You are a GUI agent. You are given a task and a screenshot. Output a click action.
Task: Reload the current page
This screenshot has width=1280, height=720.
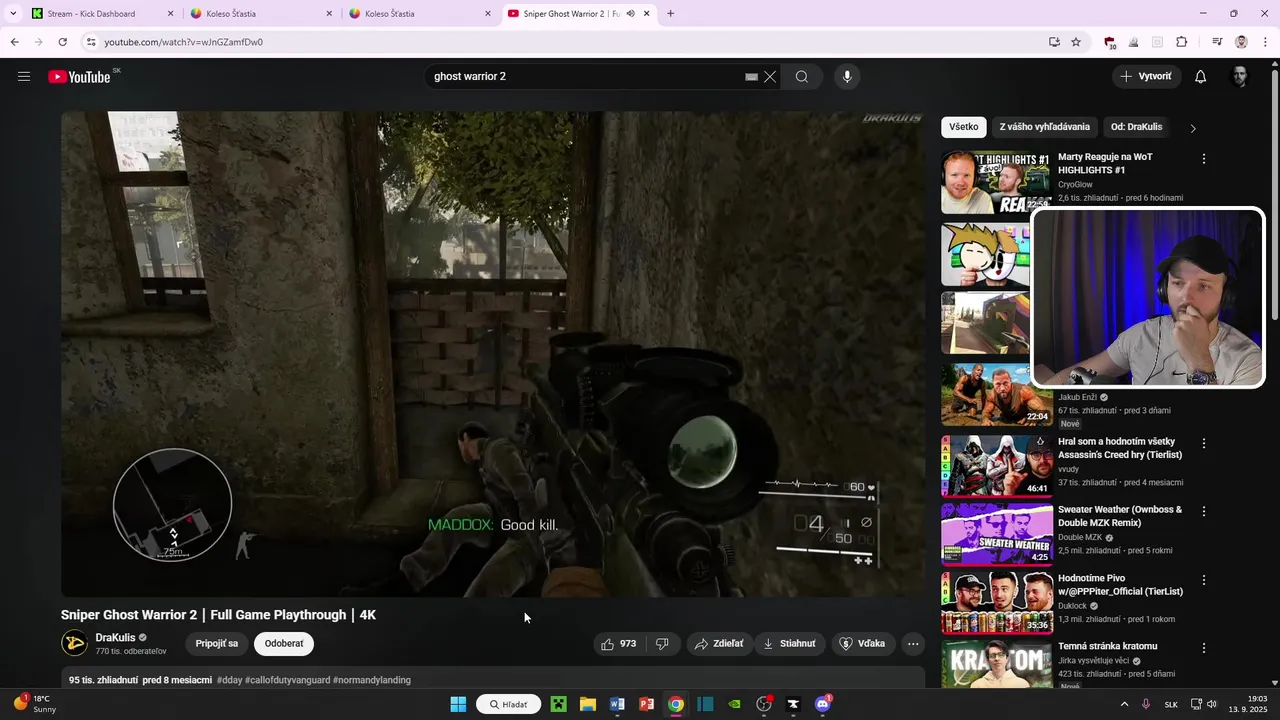[x=62, y=42]
